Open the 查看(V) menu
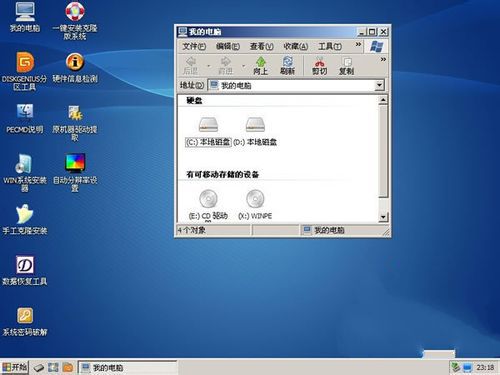This screenshot has width=500, height=375. pyautogui.click(x=262, y=46)
